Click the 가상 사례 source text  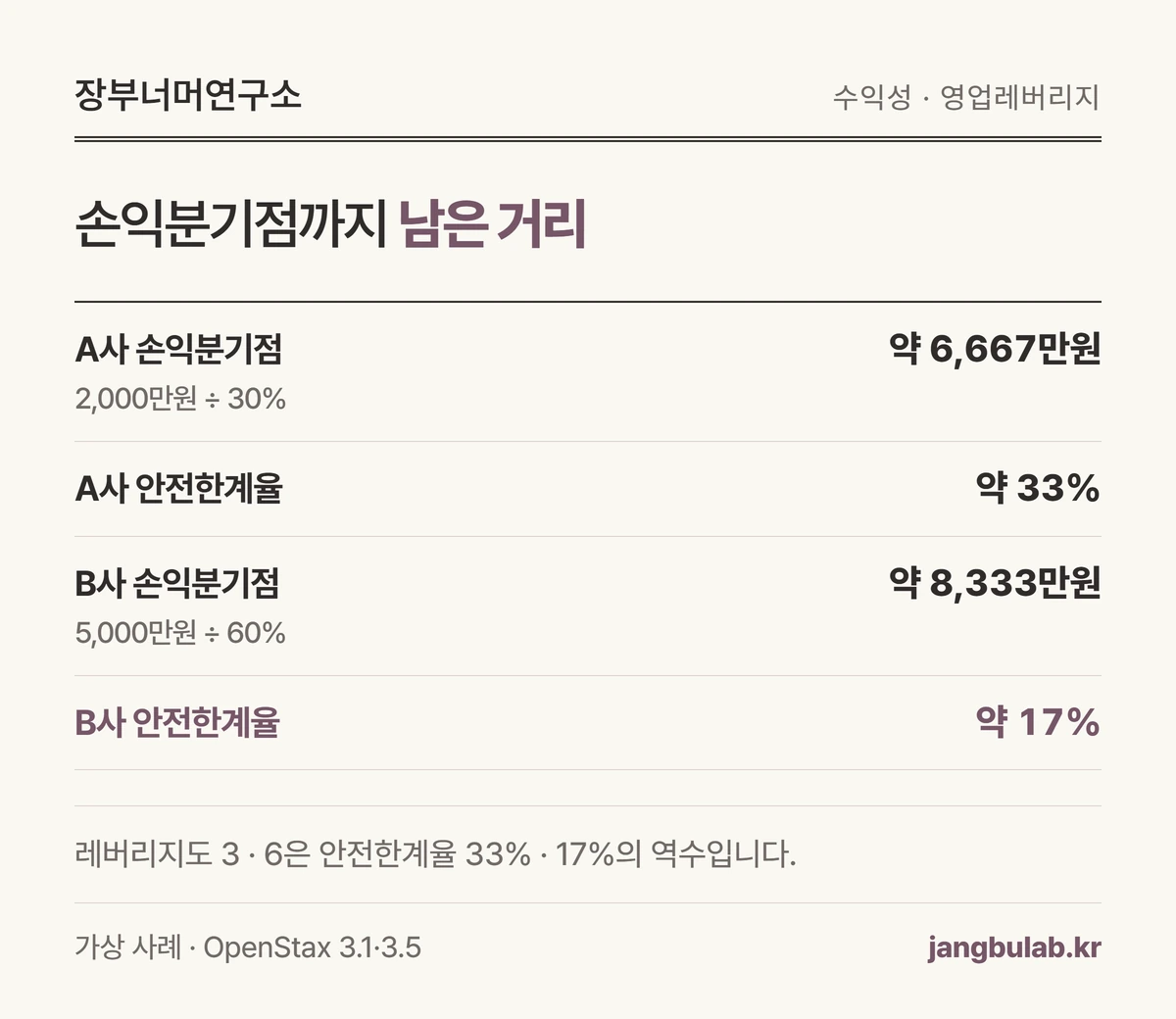tap(127, 947)
